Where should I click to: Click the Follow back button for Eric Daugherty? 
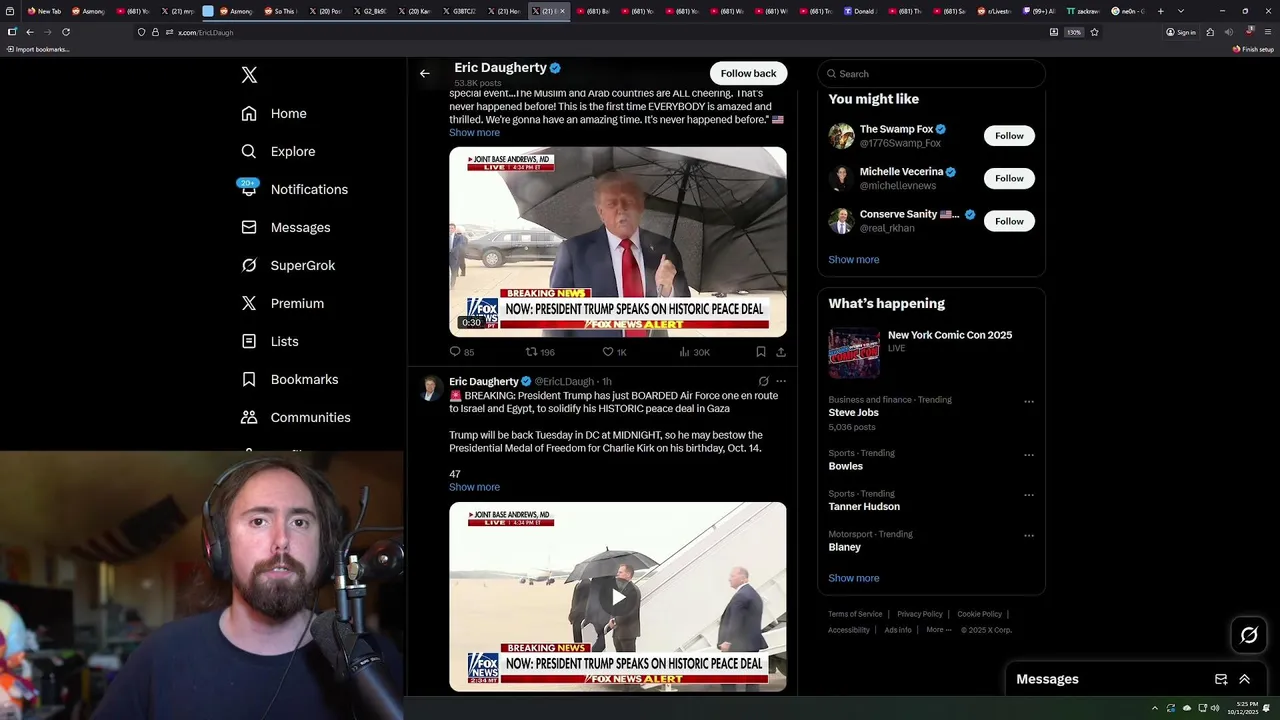pos(748,73)
